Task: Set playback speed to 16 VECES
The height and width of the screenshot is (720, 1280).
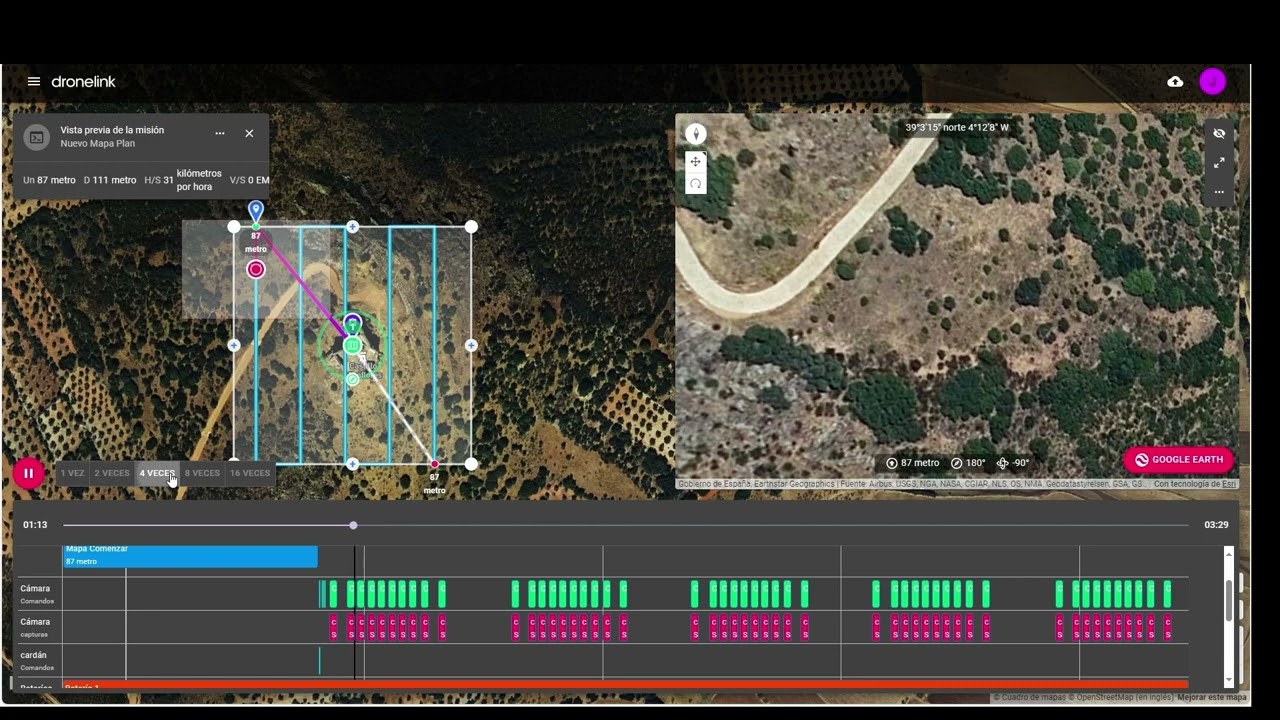Action: 250,473
